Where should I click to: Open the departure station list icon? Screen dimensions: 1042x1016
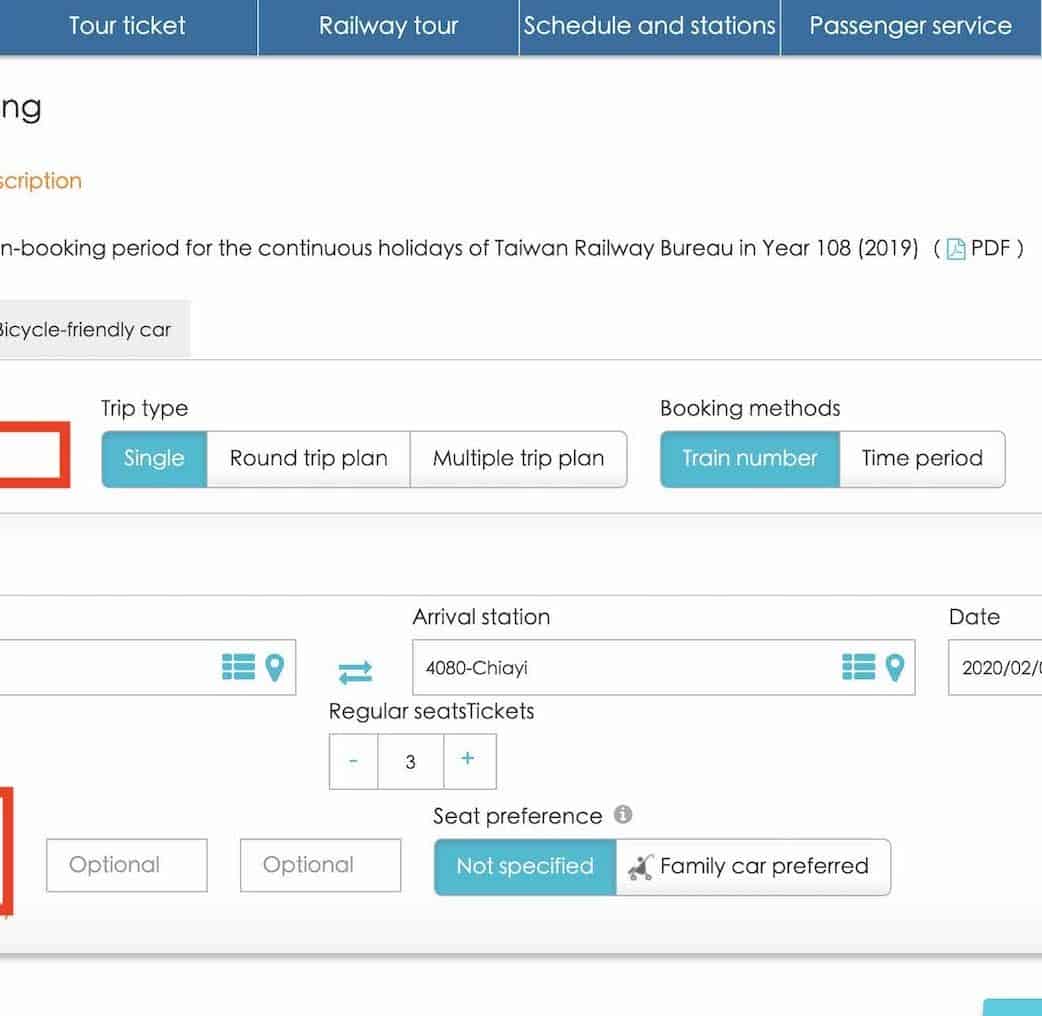pyautogui.click(x=238, y=667)
